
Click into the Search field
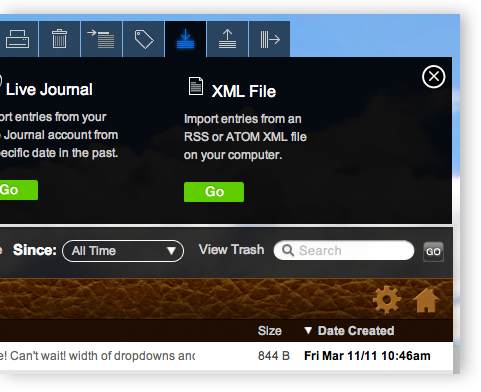point(344,250)
